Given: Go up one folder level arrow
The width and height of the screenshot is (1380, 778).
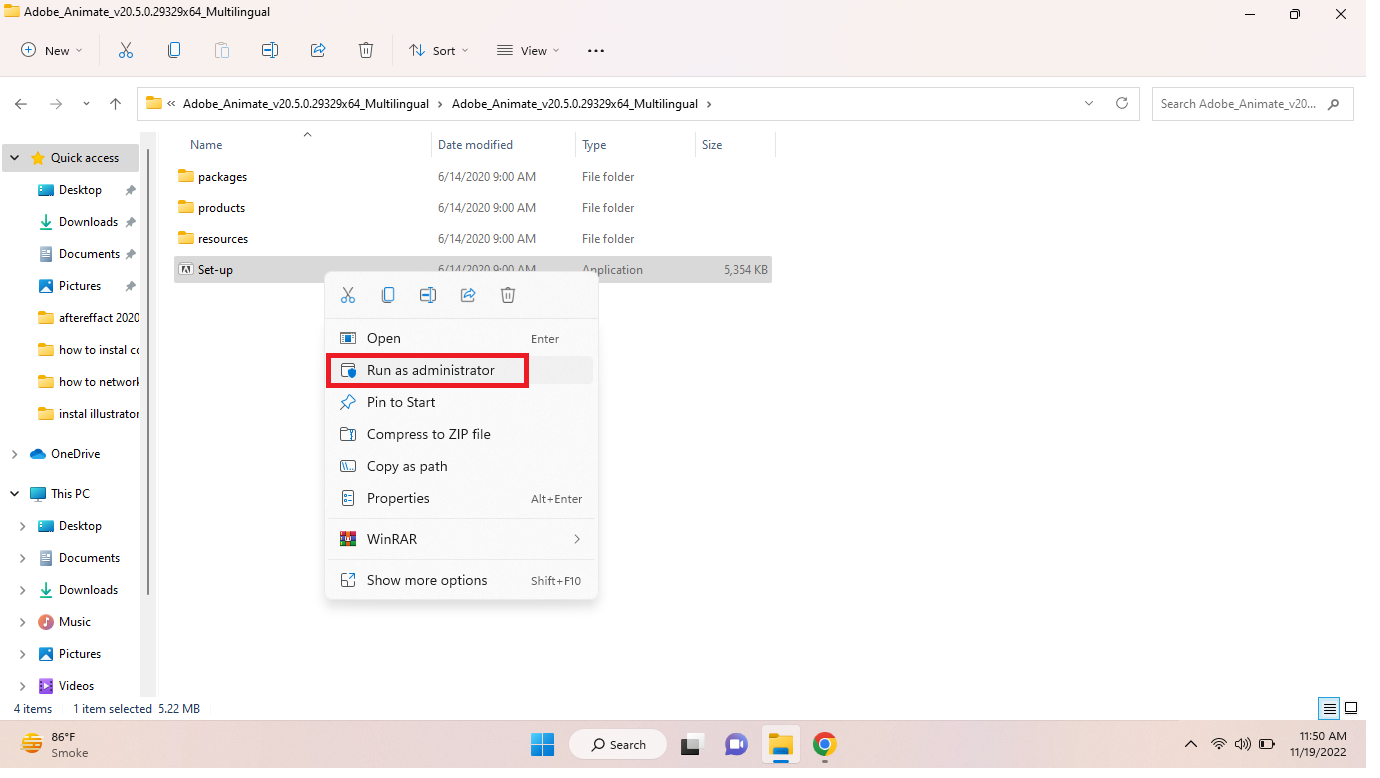Looking at the screenshot, I should point(116,103).
